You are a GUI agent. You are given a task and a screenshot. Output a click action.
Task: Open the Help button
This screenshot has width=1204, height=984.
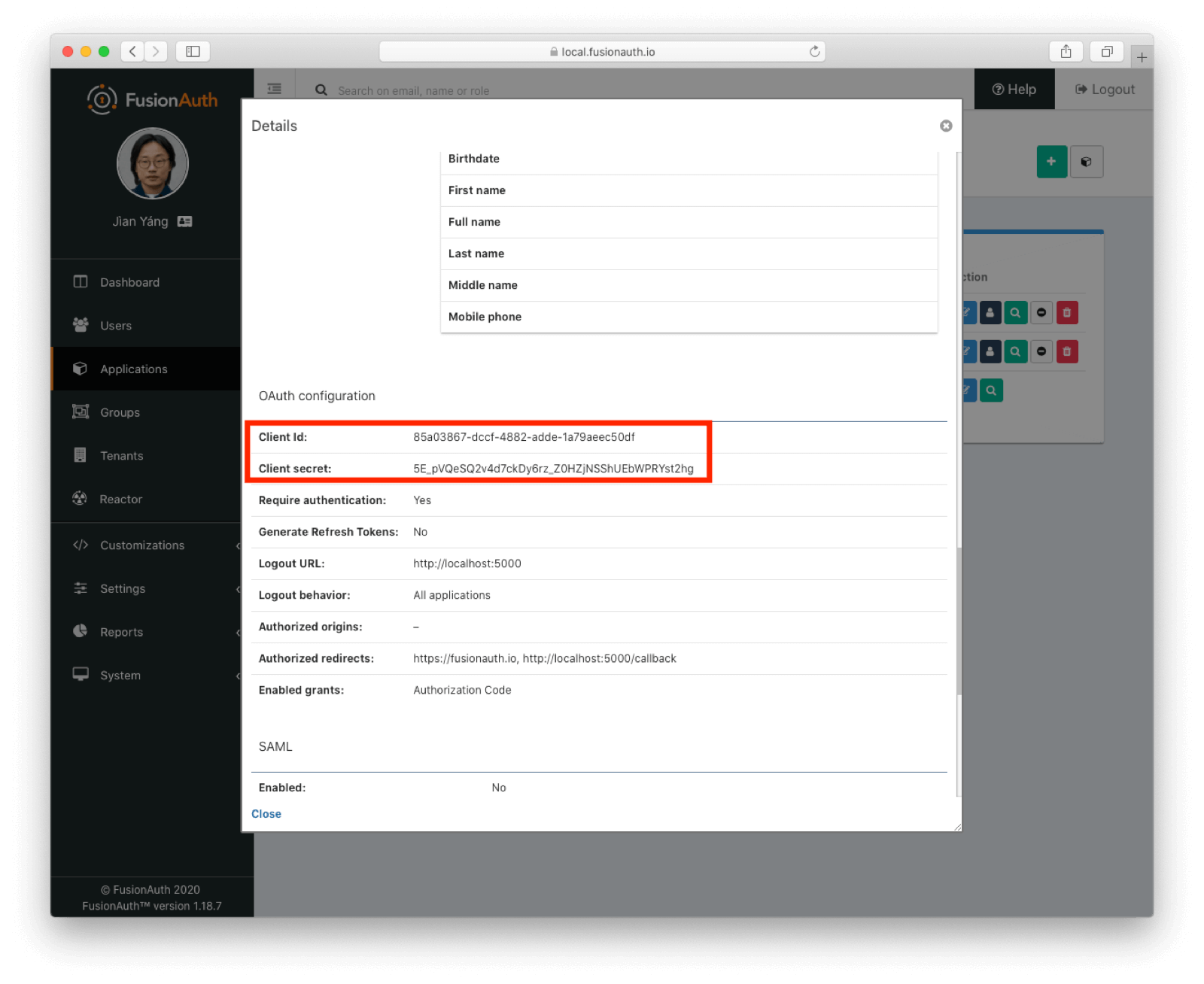coord(1014,89)
